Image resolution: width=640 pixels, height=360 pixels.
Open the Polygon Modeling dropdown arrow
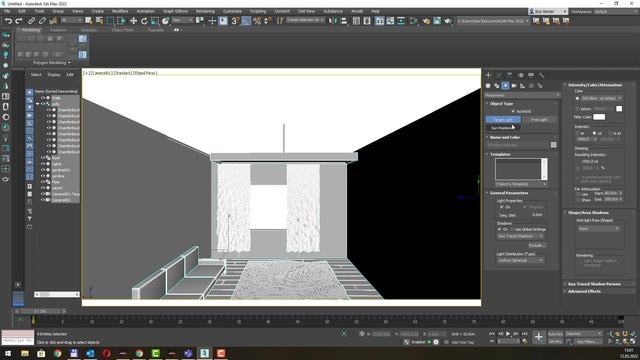click(69, 62)
